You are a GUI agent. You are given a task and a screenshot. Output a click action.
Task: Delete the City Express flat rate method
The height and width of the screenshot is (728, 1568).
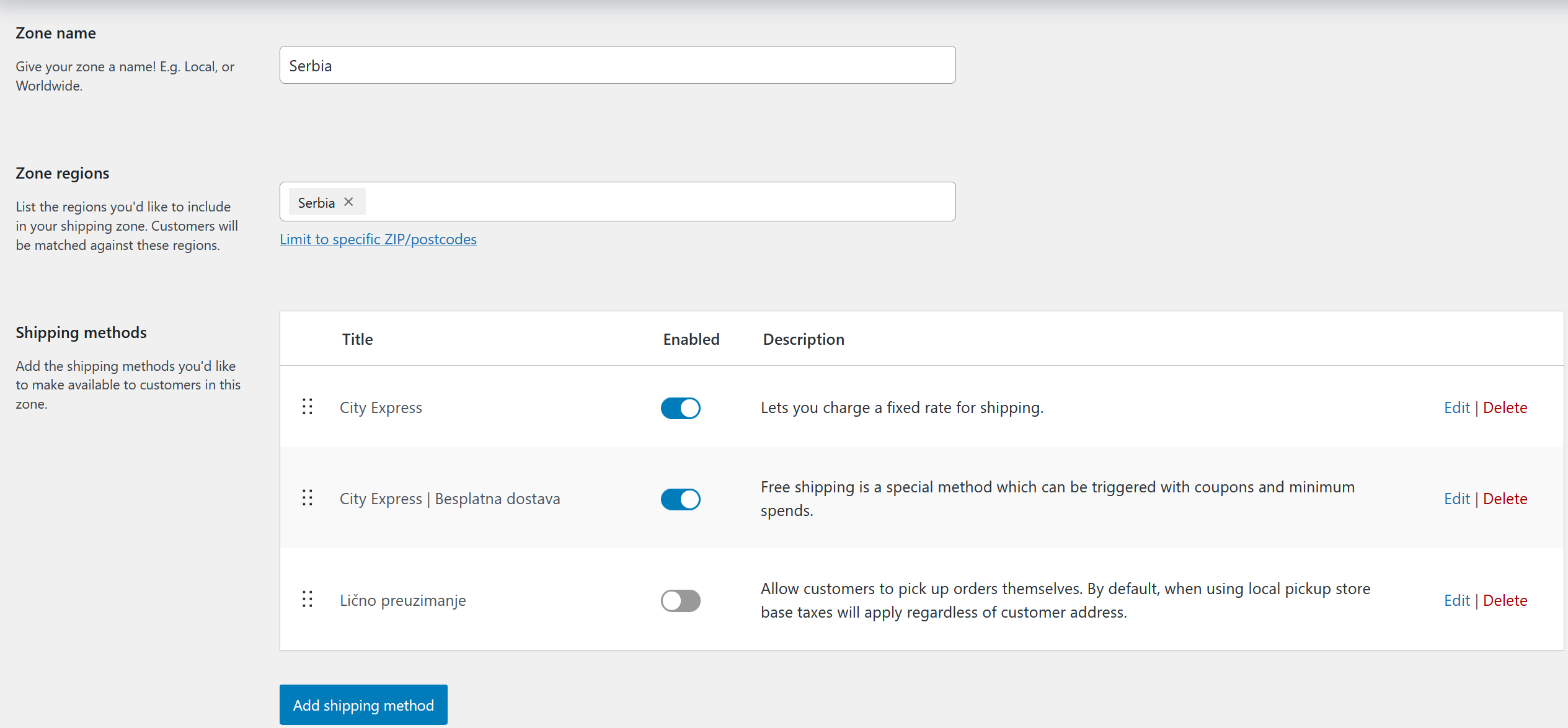click(1505, 407)
